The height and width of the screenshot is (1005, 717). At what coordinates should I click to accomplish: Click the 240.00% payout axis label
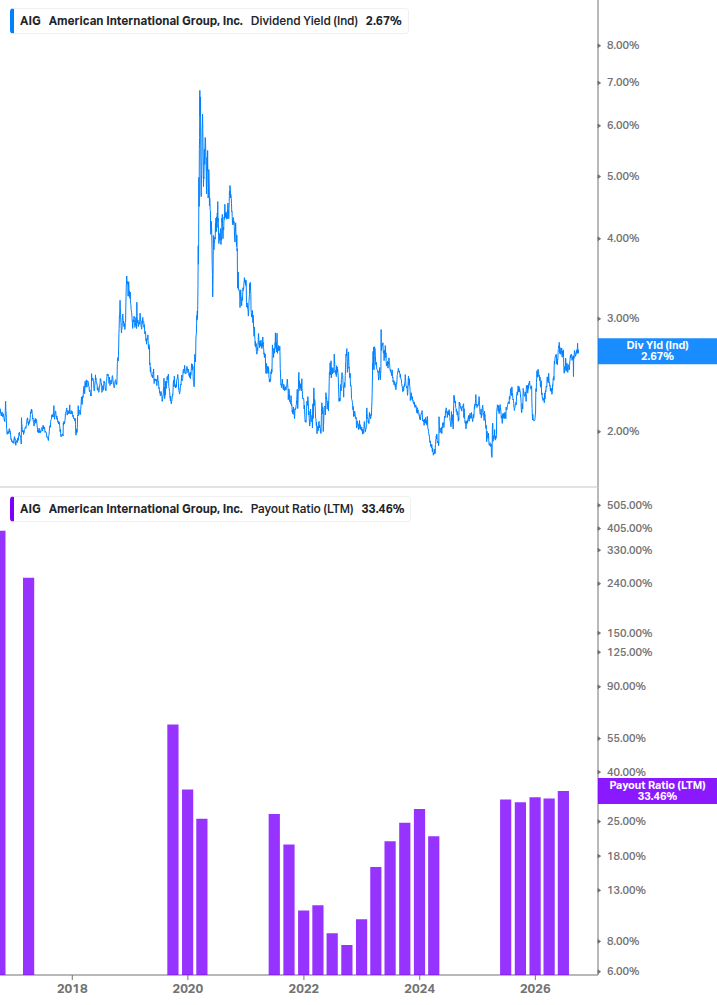629,583
